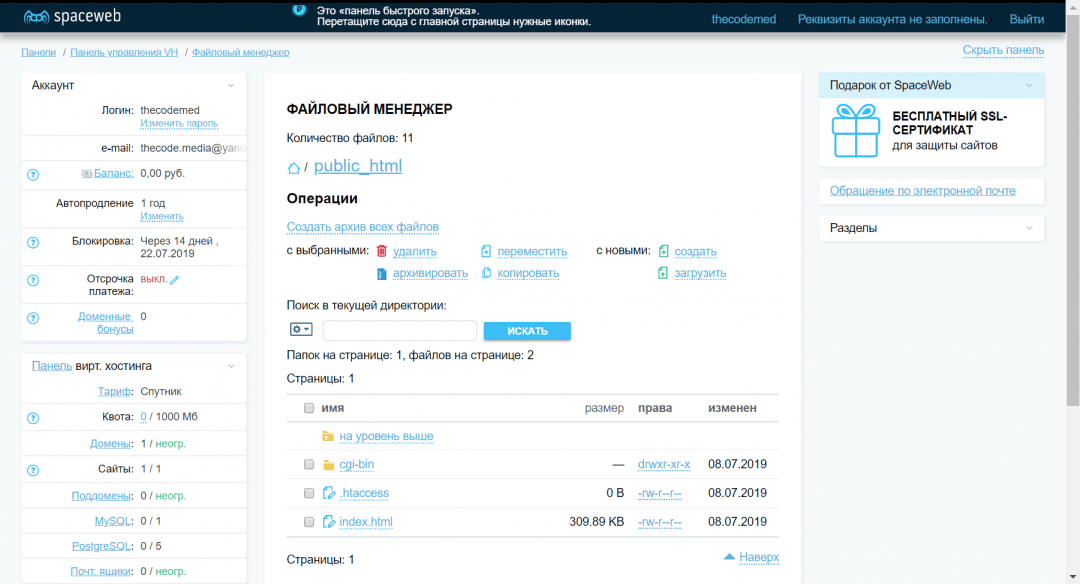Click the help icon beside Квота

coord(33,417)
